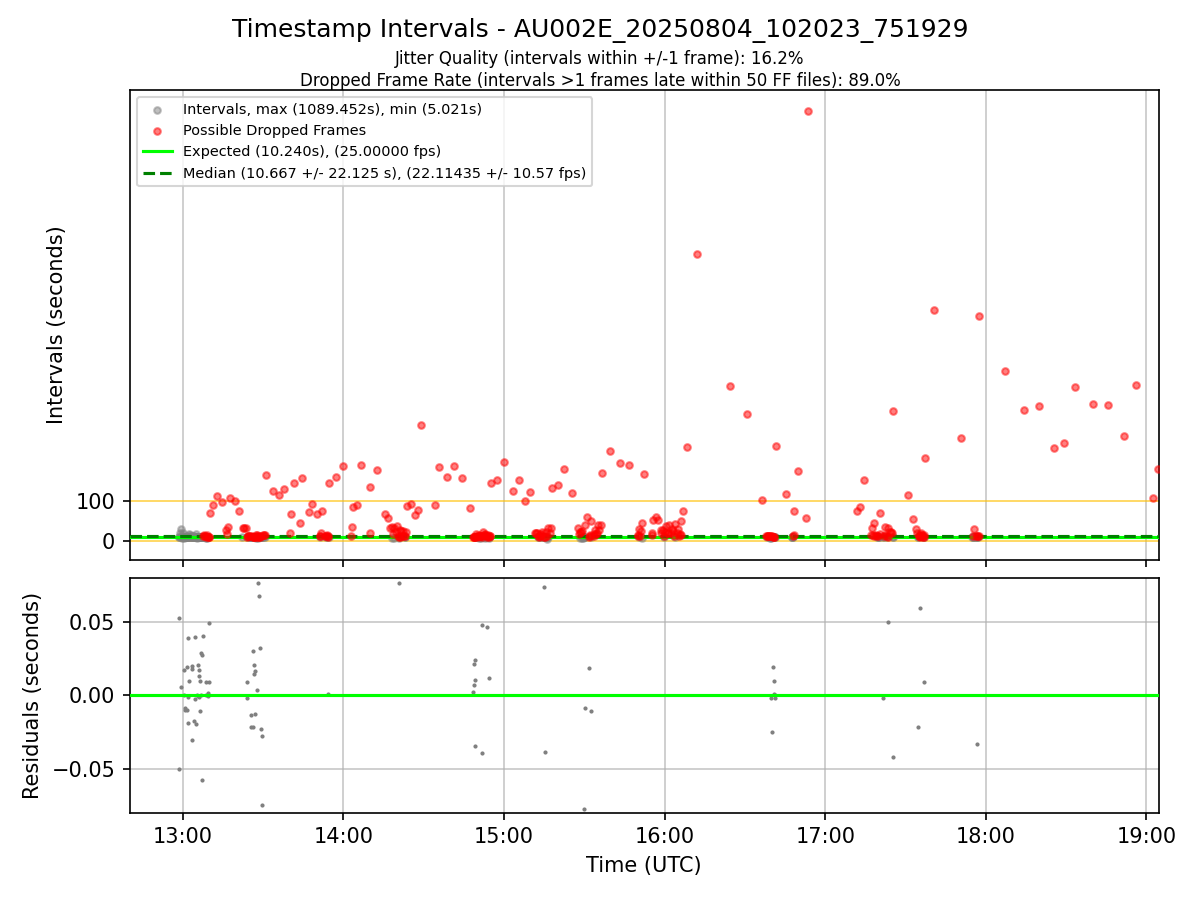Select the 'Jitter Quality' 16.2% subtitle line

point(600,59)
